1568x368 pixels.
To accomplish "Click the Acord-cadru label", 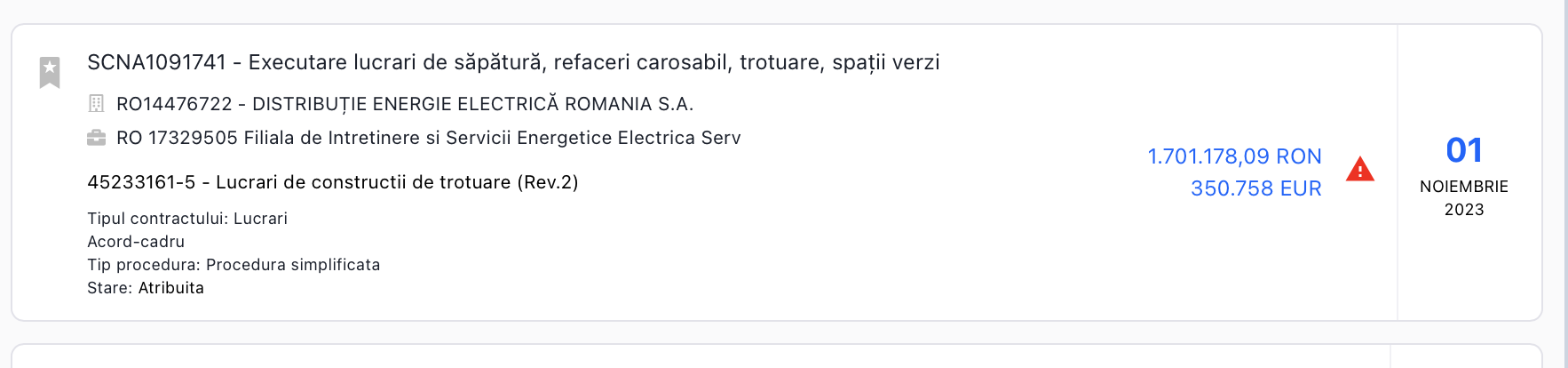I will [x=136, y=242].
